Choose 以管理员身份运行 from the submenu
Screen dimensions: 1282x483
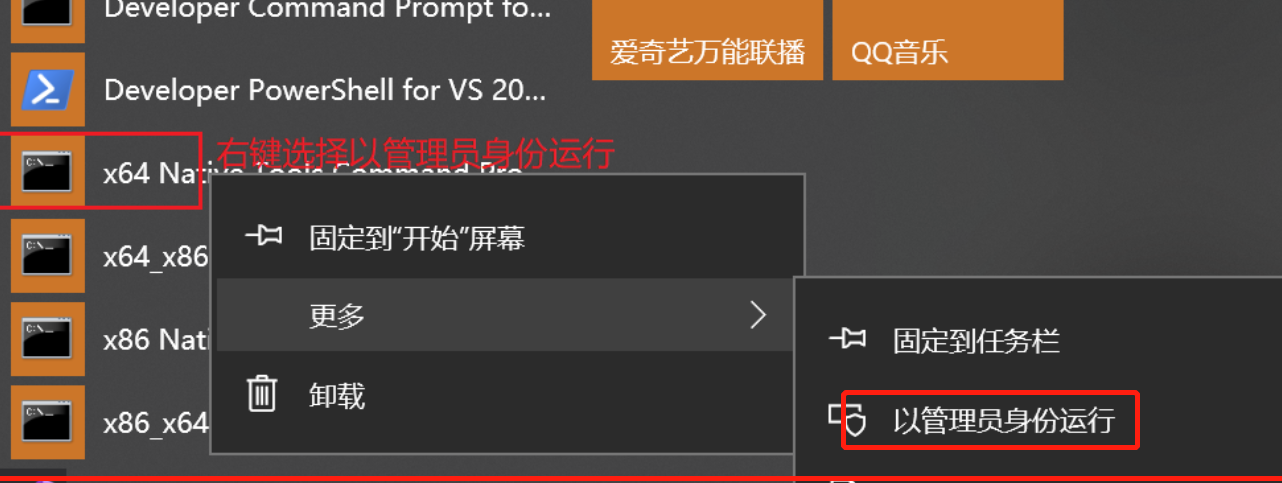pyautogui.click(x=1003, y=420)
